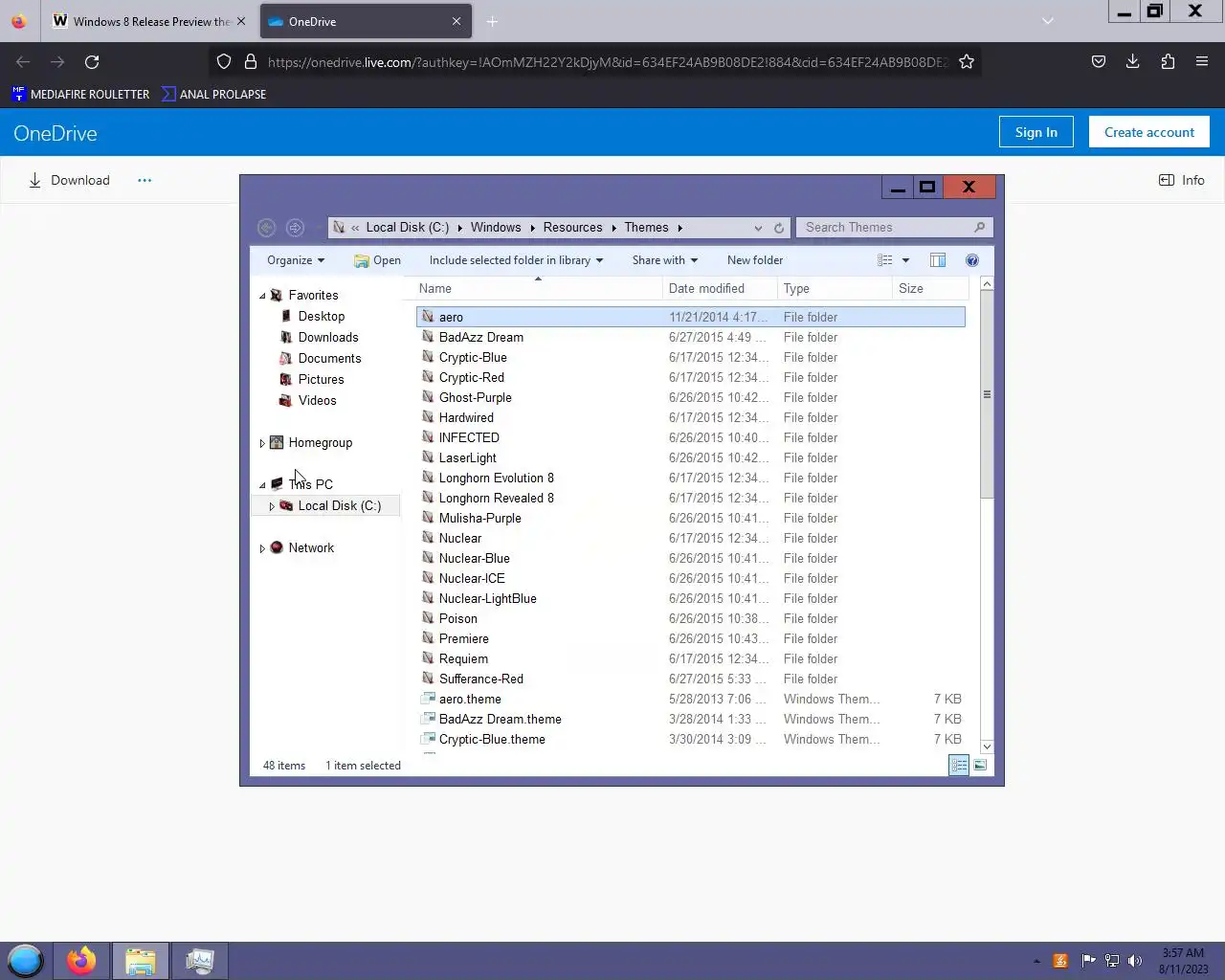Select the aero.theme file
Viewport: 1225px width, 980px height.
coord(690,699)
